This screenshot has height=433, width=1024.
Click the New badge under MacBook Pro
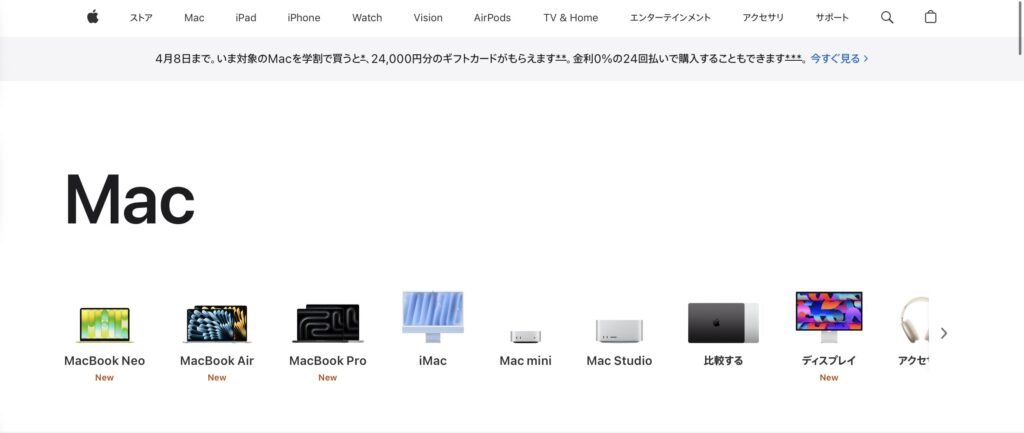tap(328, 377)
